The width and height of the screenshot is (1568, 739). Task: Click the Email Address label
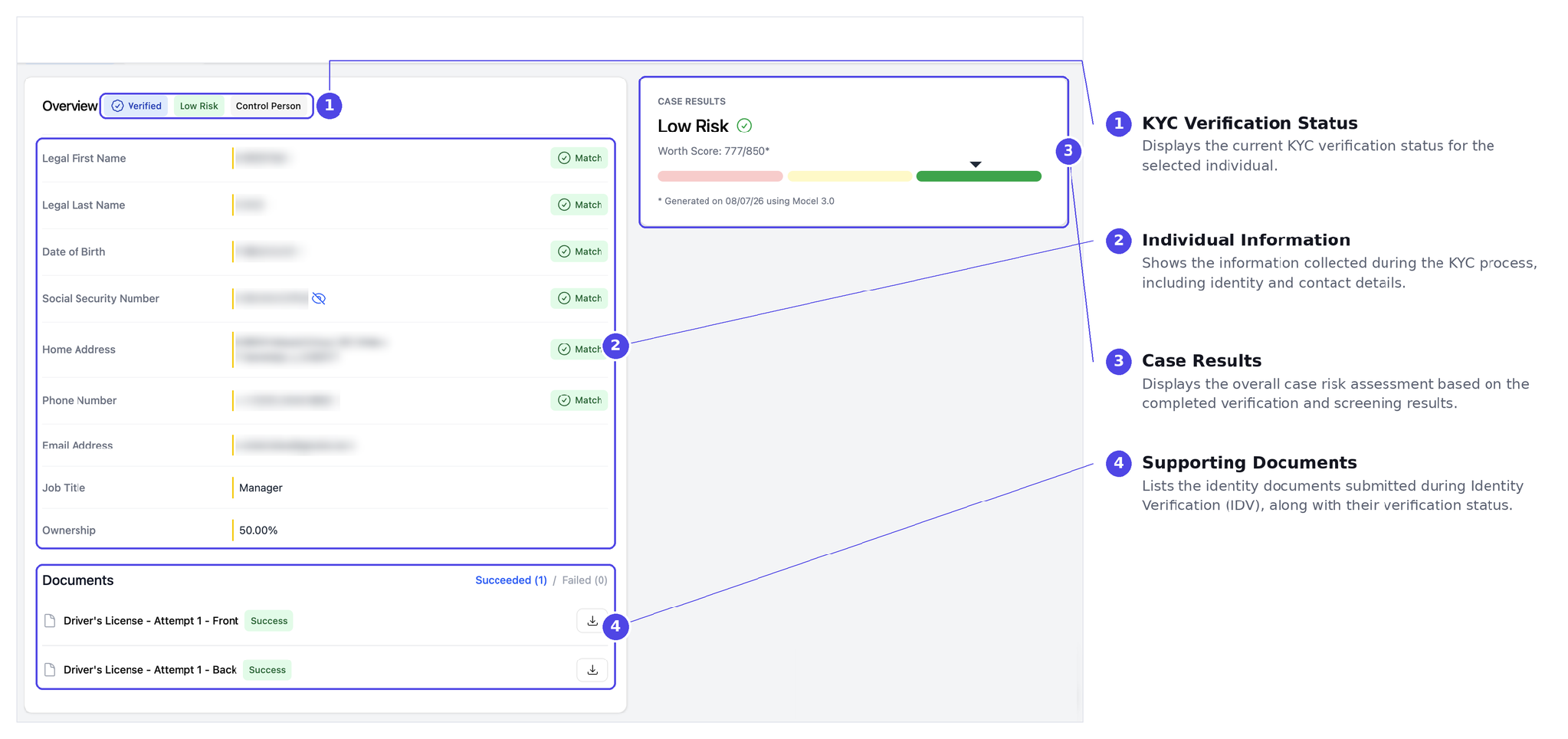coord(77,445)
